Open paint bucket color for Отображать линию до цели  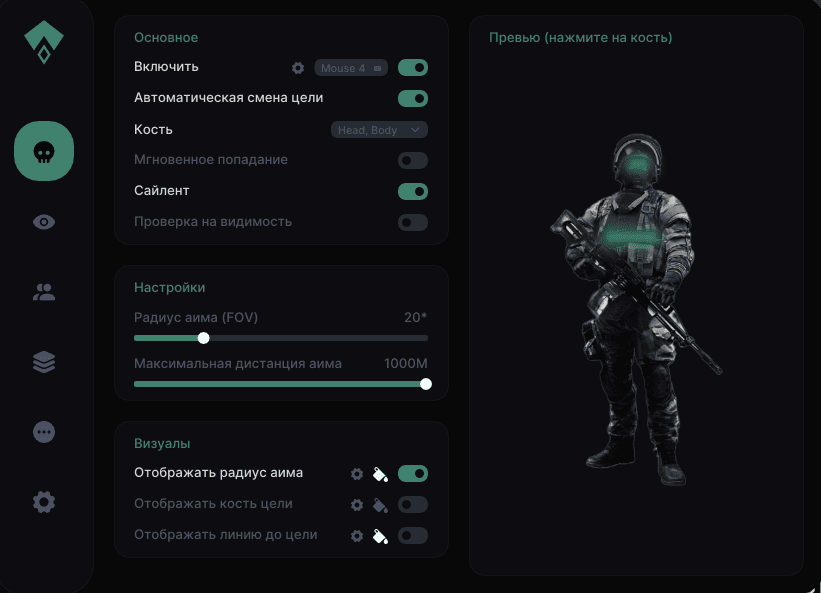coord(380,536)
